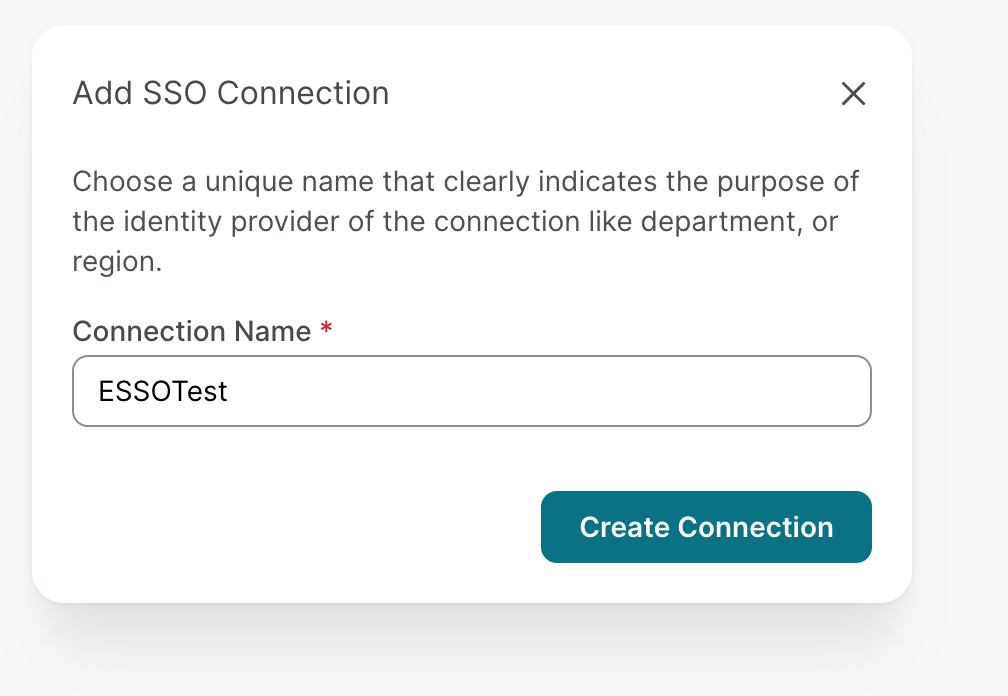Submit the form via Create Connection
This screenshot has width=1008, height=696.
pos(706,527)
